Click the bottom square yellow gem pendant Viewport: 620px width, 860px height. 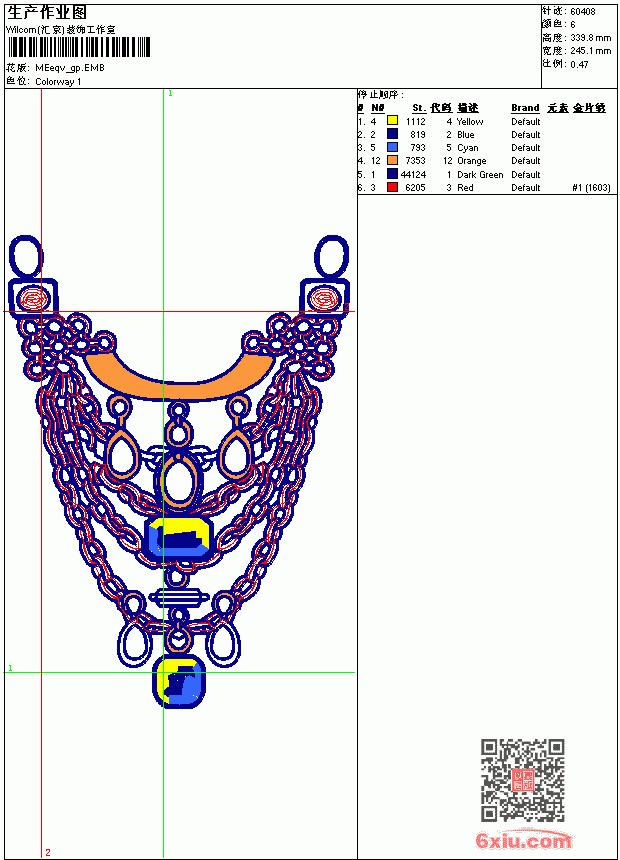tap(178, 682)
